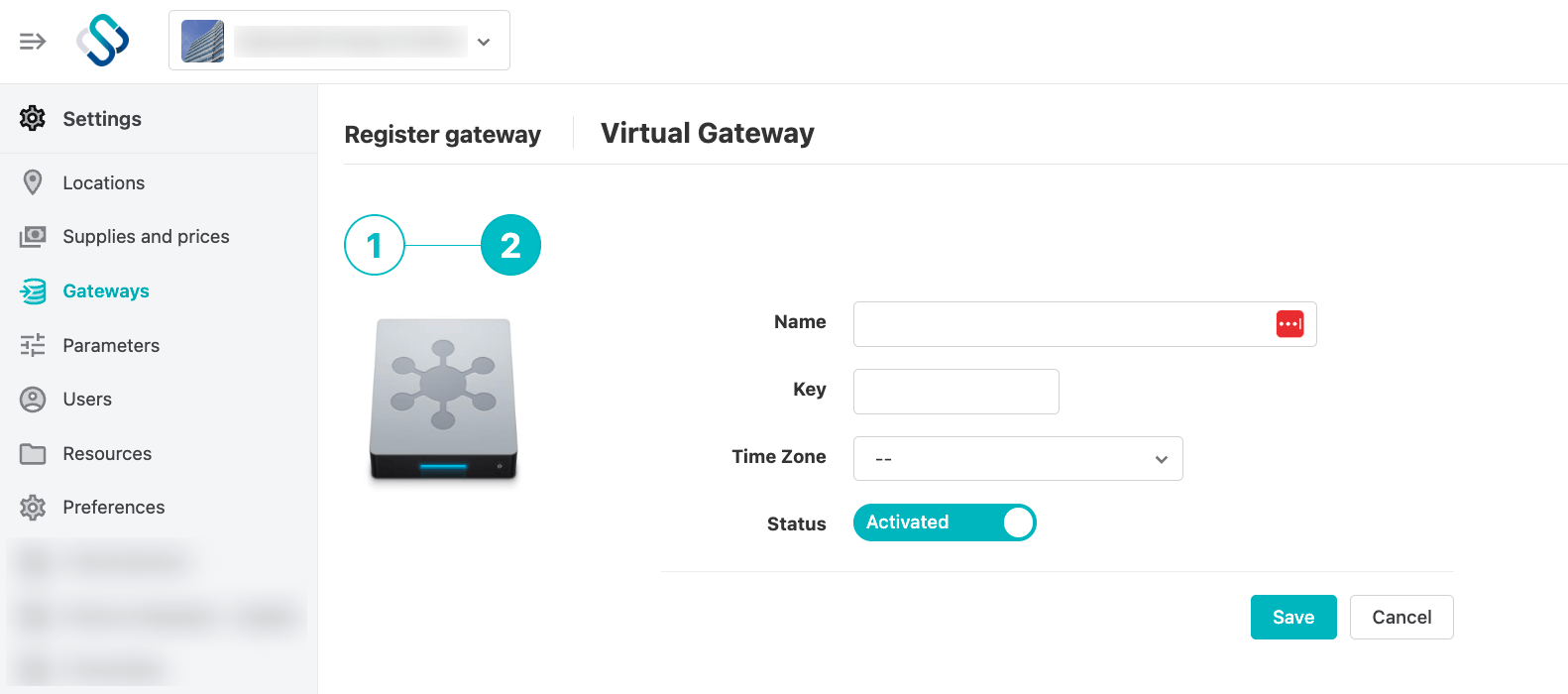The width and height of the screenshot is (1568, 694).
Task: Select the Virtual Gateway heading
Action: 706,133
